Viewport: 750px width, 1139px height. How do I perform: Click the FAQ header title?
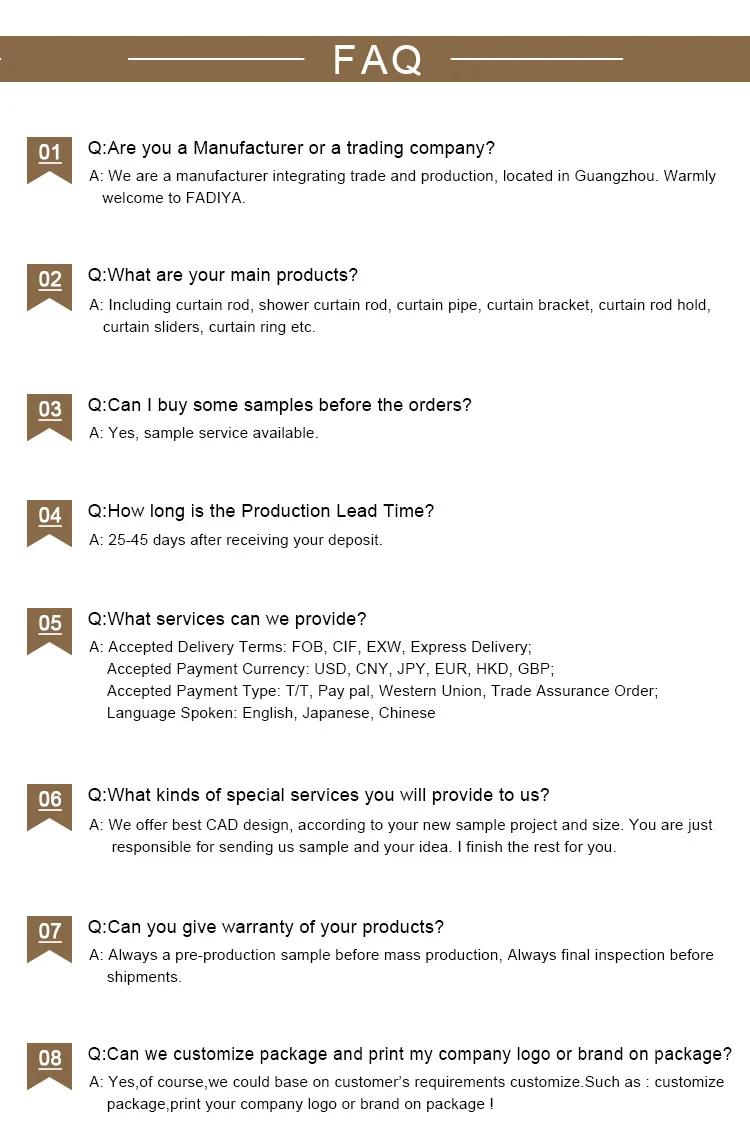(377, 60)
